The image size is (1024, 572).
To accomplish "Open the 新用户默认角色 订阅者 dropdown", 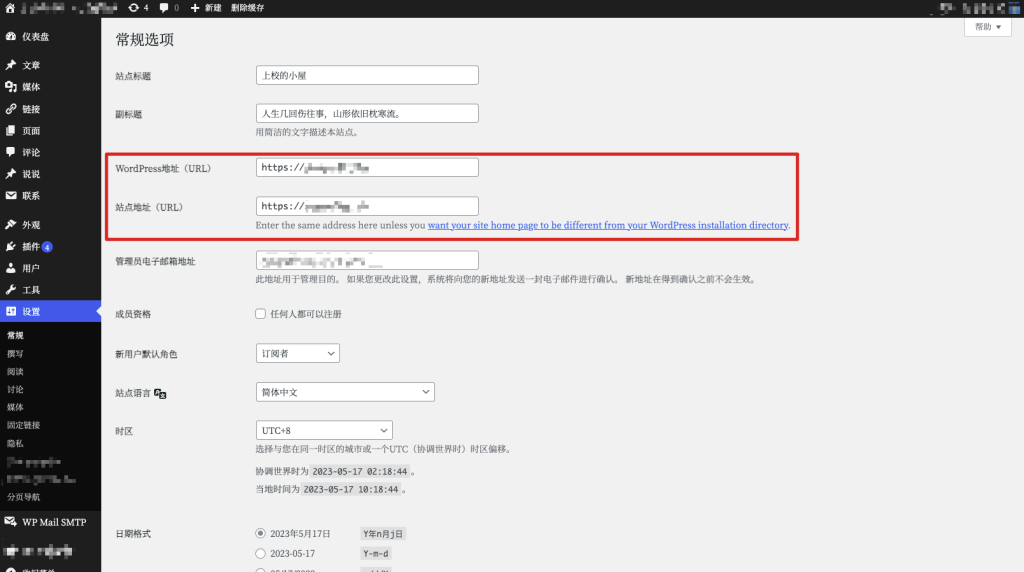I will (298, 353).
